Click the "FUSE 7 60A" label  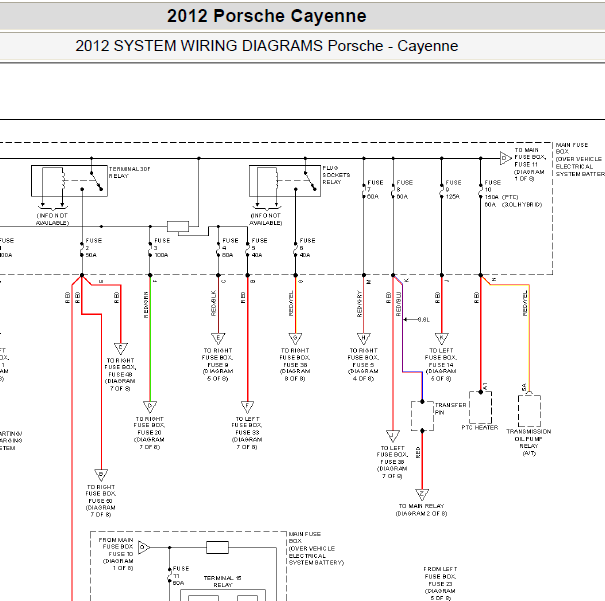click(x=375, y=189)
